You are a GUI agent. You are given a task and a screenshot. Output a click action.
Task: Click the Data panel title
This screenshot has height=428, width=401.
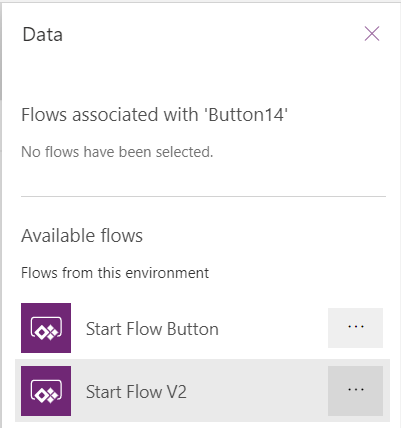pos(43,34)
